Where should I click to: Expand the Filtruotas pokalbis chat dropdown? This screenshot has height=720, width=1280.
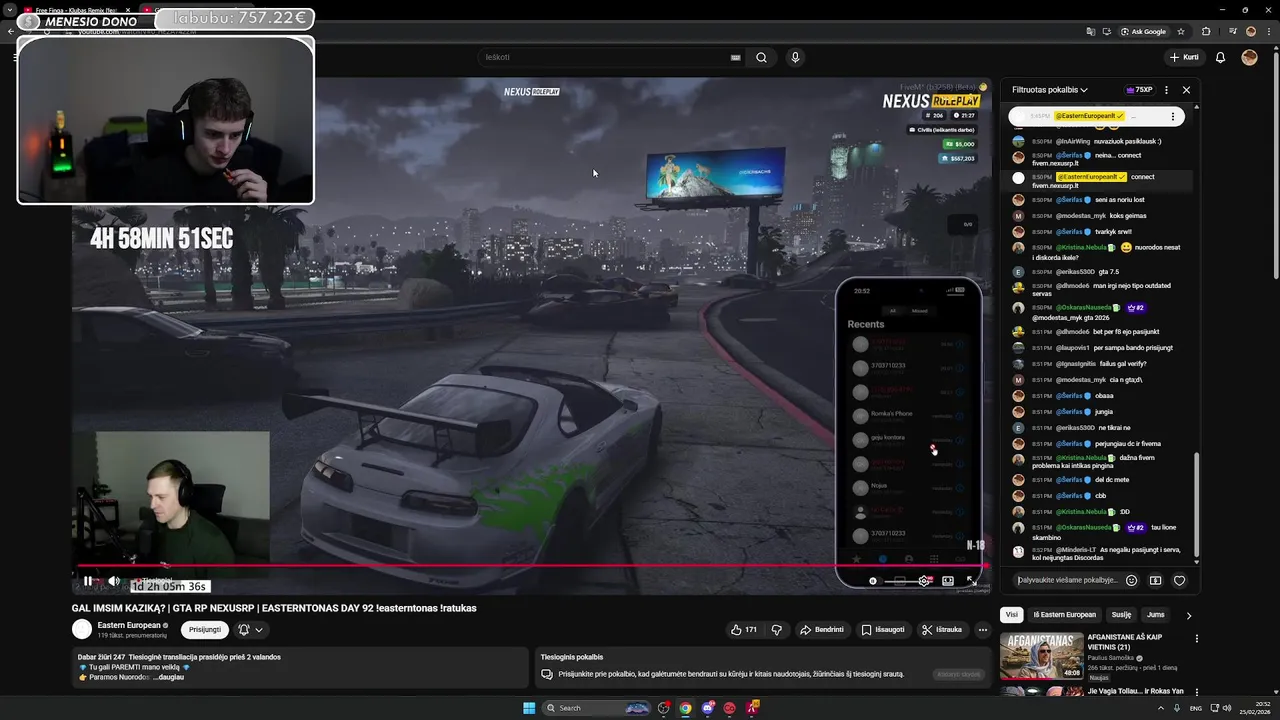point(1050,90)
